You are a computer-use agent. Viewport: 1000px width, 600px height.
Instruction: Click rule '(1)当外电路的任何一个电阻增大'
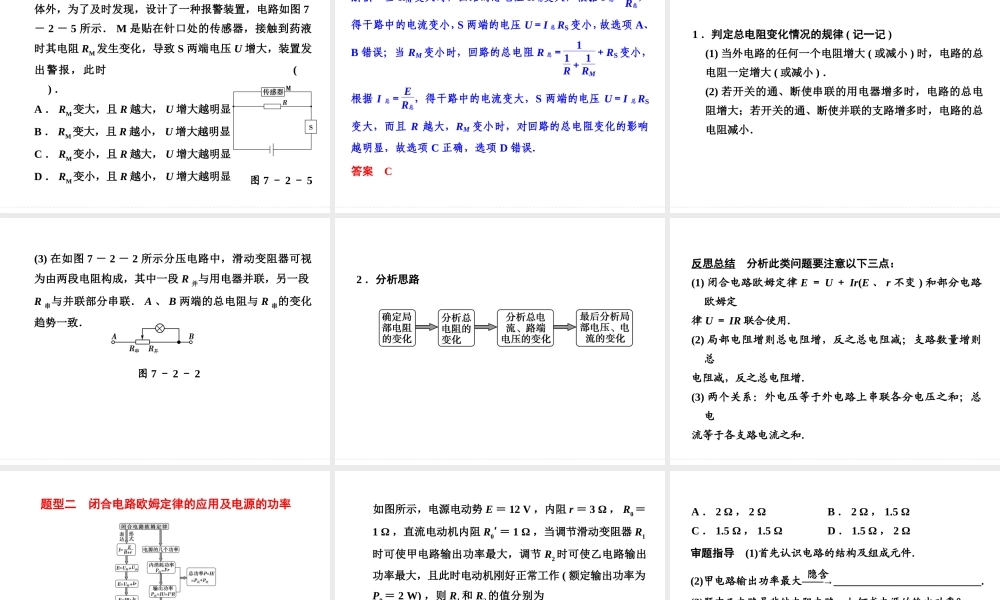point(844,62)
